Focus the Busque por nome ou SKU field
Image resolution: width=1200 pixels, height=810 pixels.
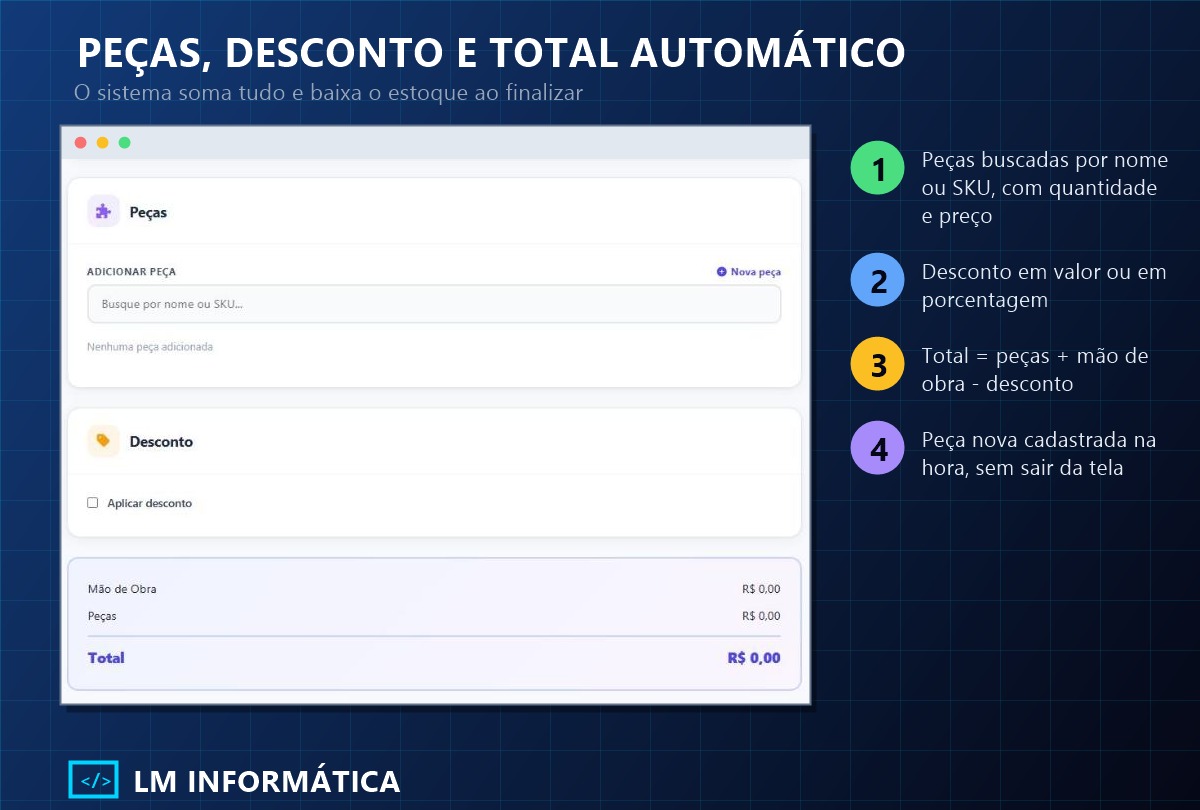tap(434, 304)
